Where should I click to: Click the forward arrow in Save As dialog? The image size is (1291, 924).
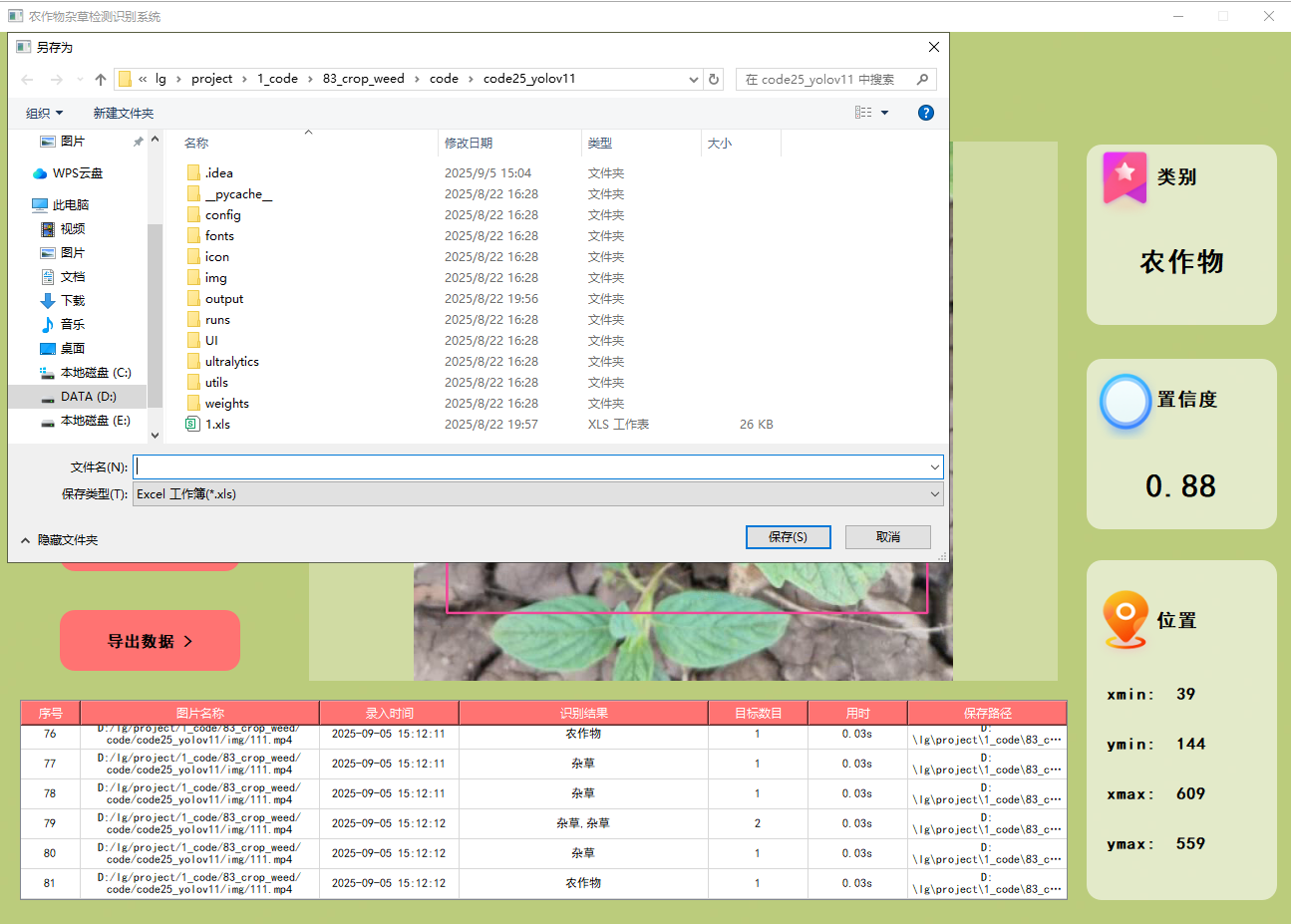[57, 80]
